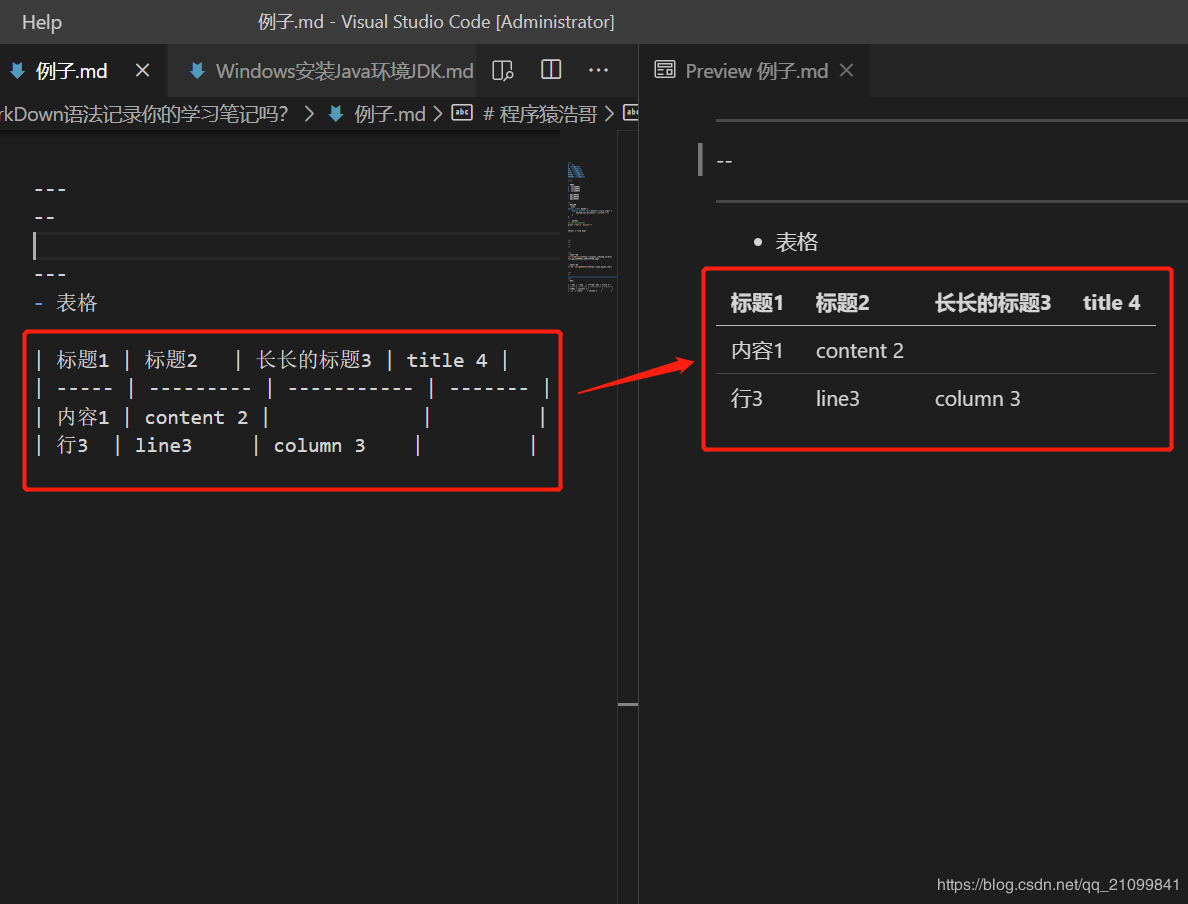Click 标题1 header in the preview table

pos(756,303)
